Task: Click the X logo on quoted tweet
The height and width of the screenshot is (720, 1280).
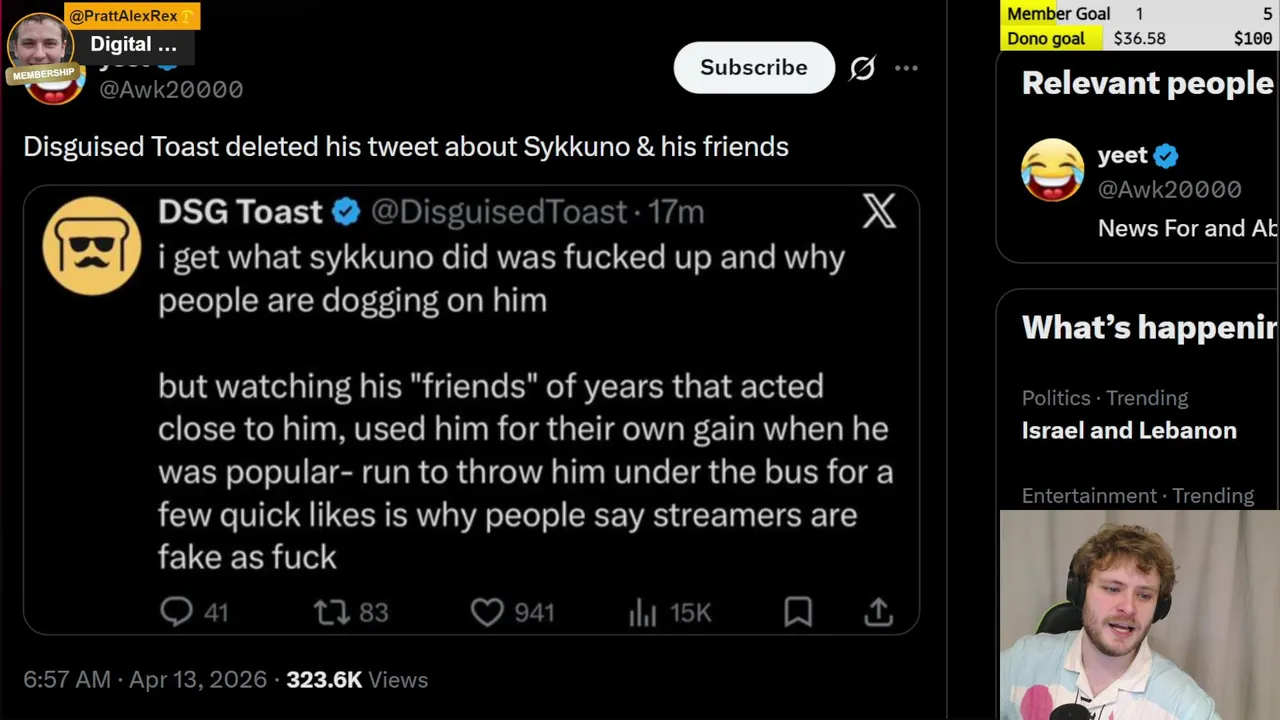Action: click(x=879, y=211)
